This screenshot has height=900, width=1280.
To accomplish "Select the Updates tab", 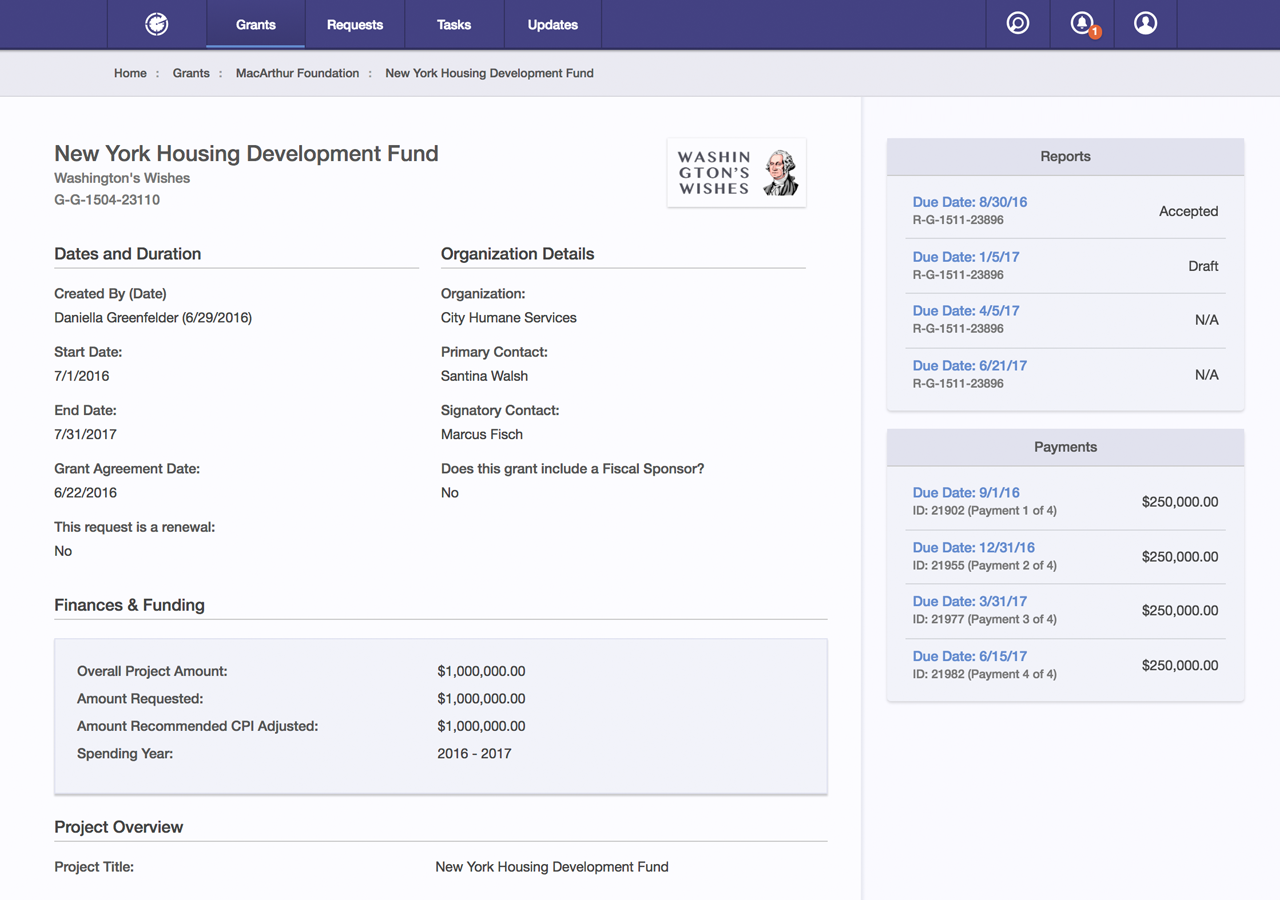I will coord(552,24).
